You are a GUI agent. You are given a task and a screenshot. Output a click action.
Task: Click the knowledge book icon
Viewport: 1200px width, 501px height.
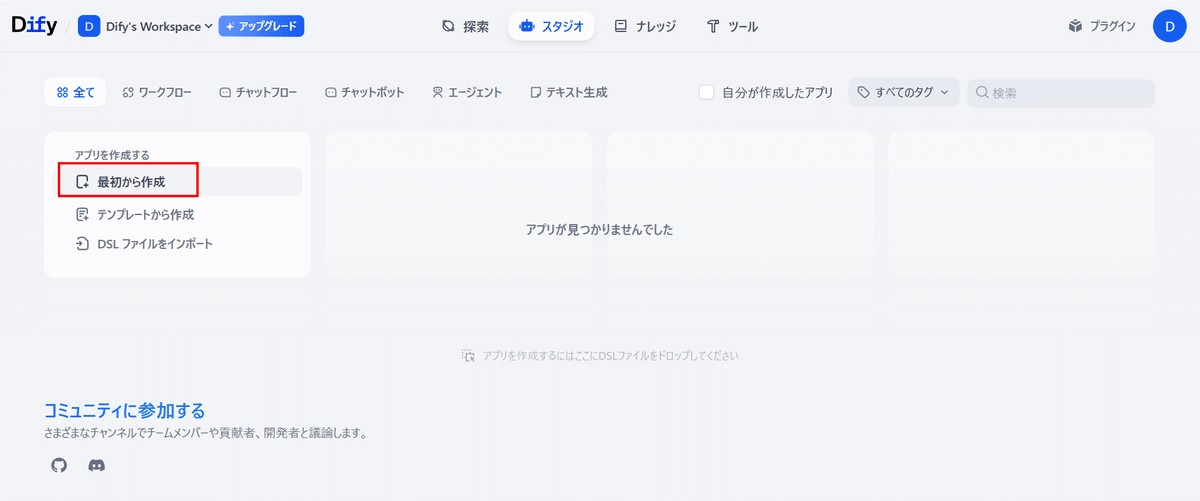621,27
